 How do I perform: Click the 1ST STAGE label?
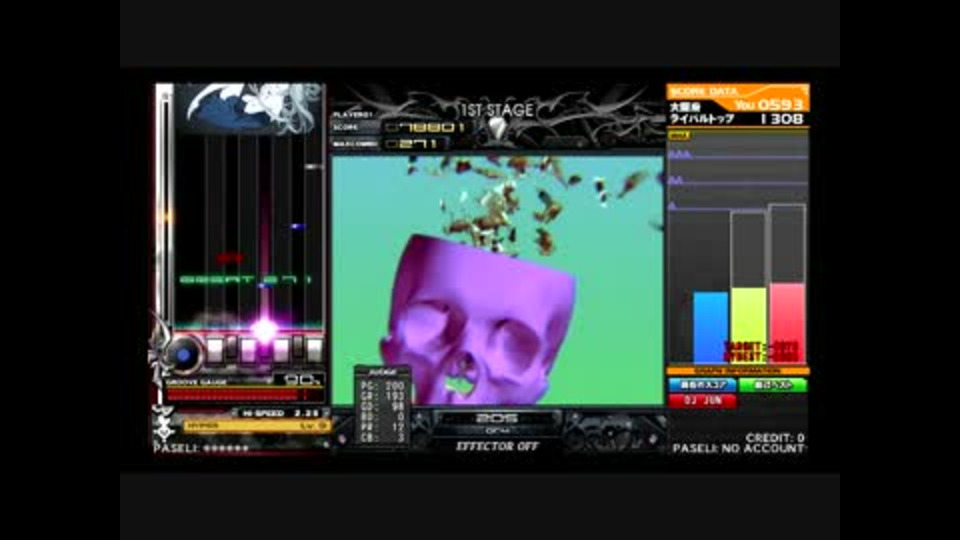coord(497,110)
